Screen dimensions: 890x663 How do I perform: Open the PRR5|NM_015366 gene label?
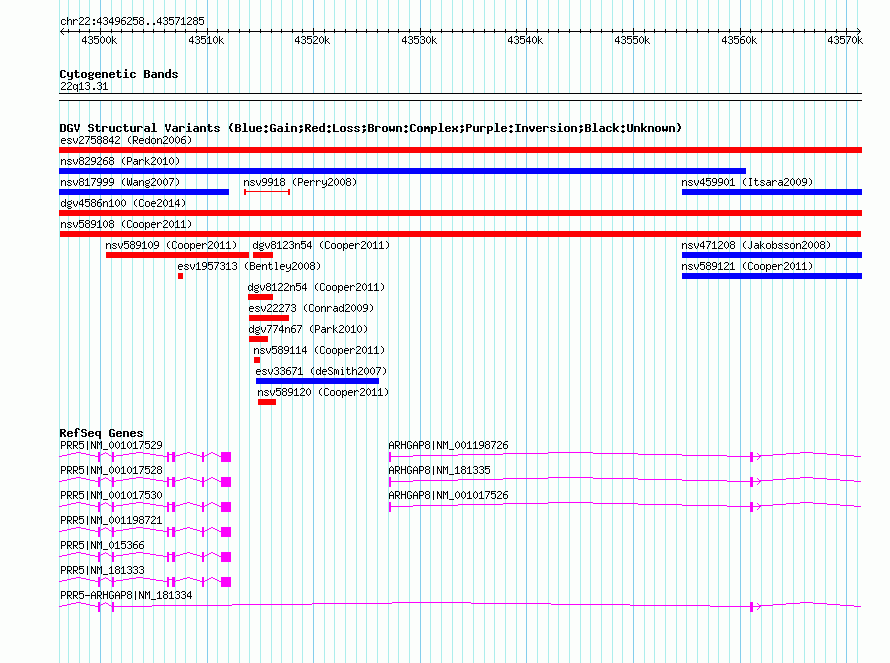(102, 545)
